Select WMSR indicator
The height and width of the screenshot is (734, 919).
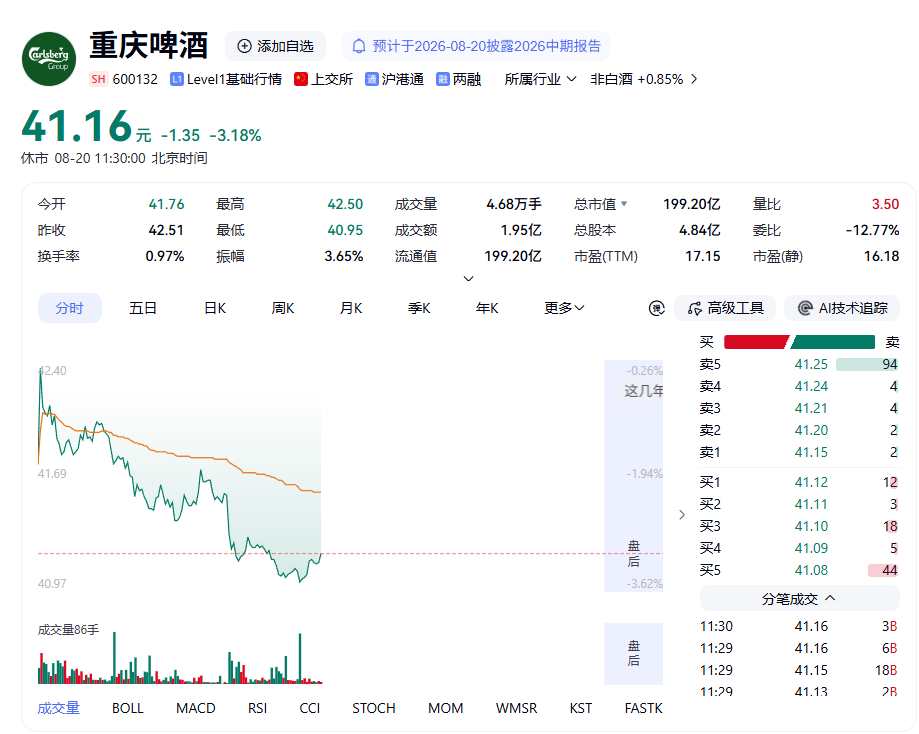click(x=516, y=708)
